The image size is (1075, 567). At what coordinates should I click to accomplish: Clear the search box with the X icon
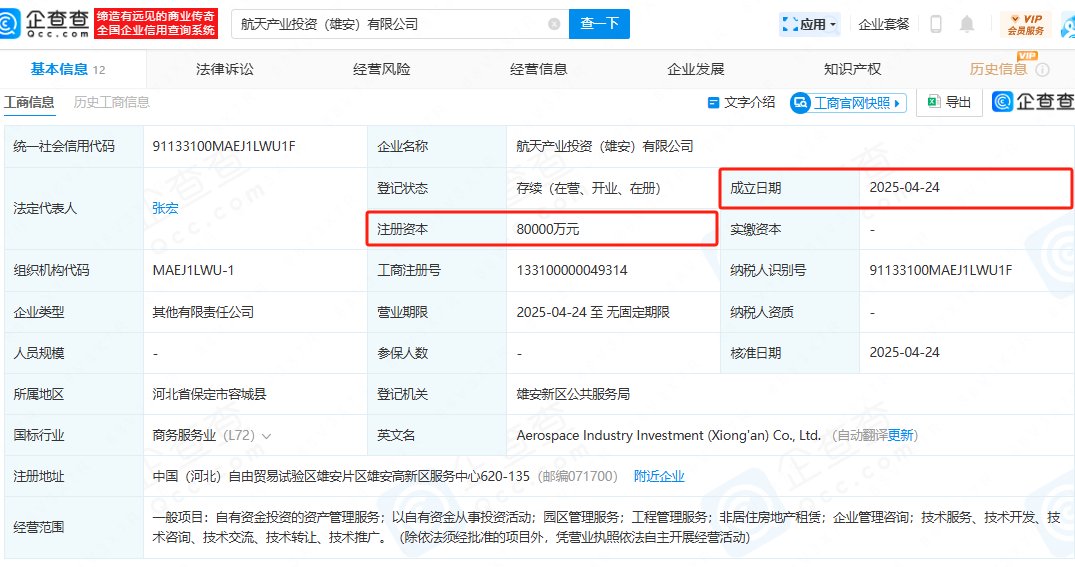(554, 24)
